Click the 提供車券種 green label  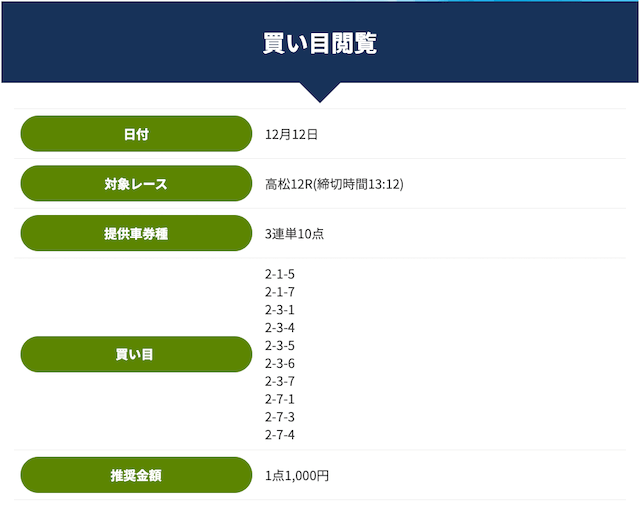pyautogui.click(x=136, y=233)
